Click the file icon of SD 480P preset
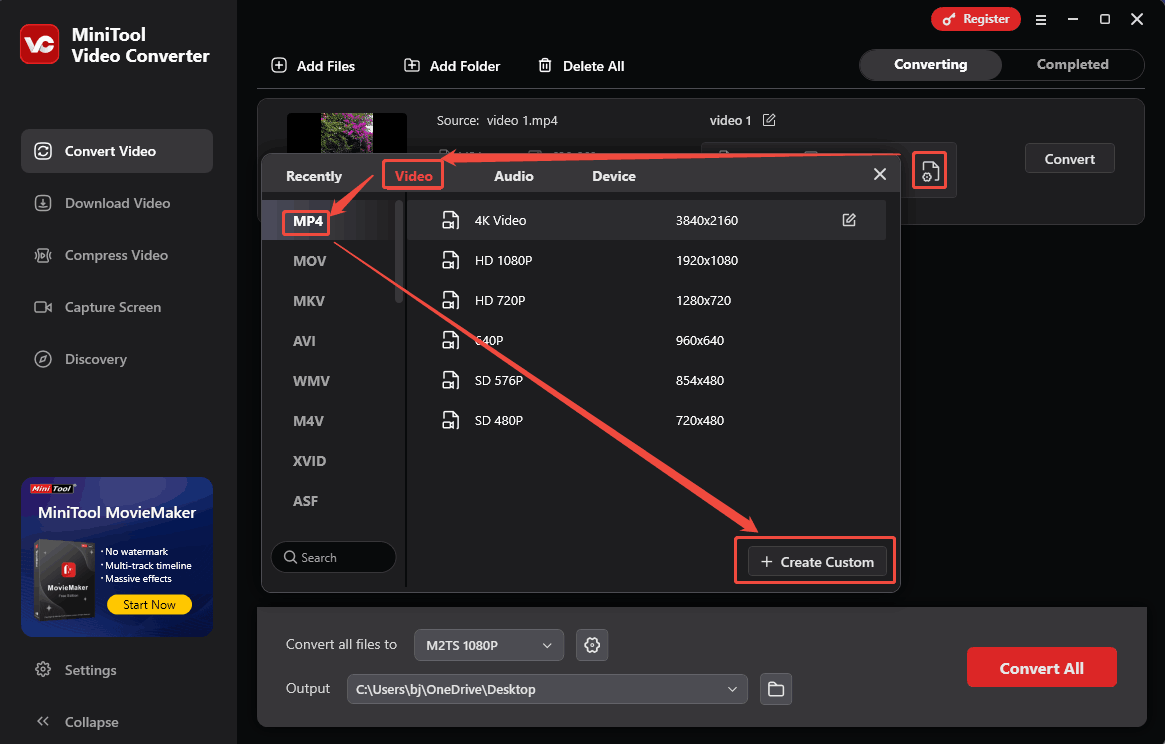This screenshot has width=1165, height=744. [x=450, y=421]
